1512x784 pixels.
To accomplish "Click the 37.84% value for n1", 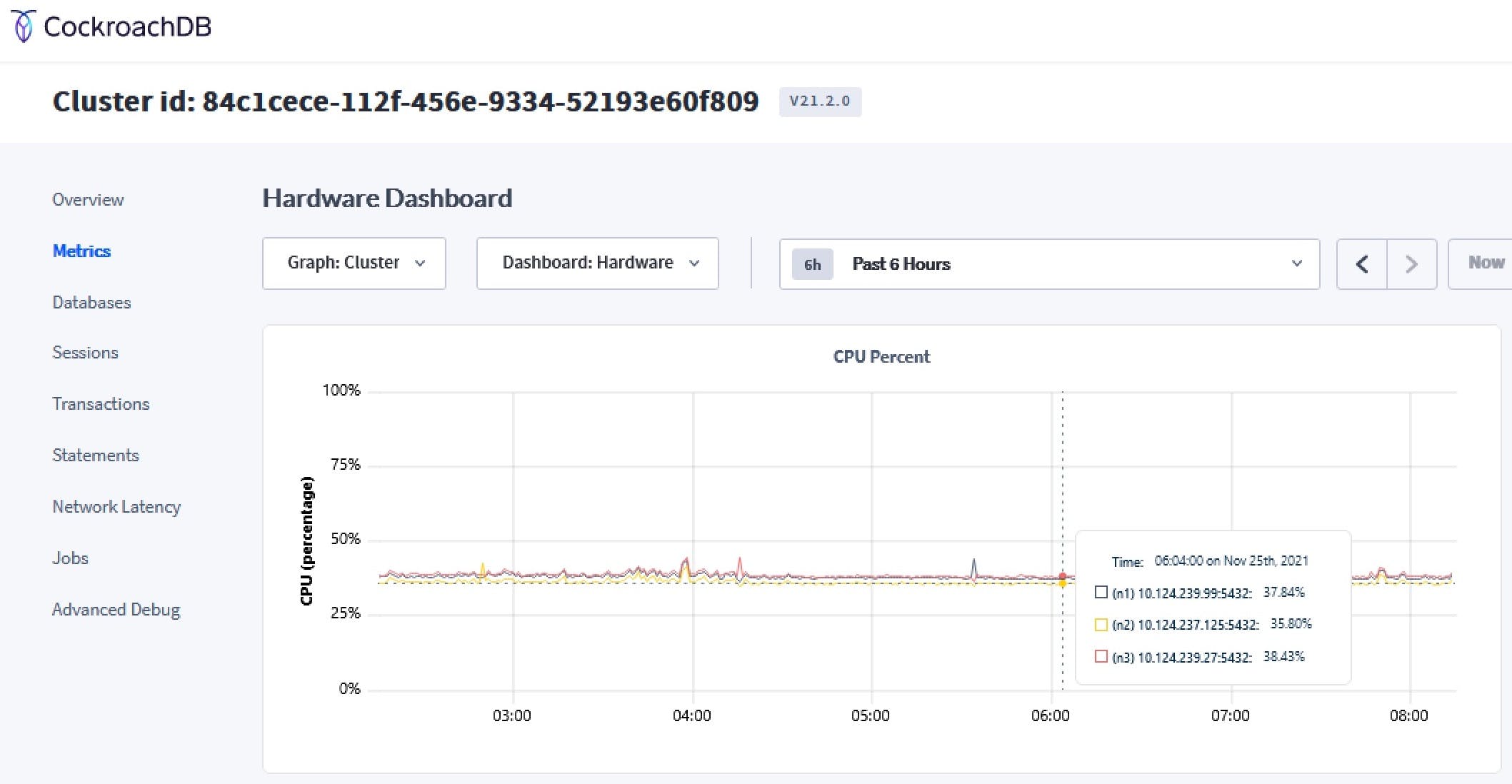I will click(x=1284, y=592).
